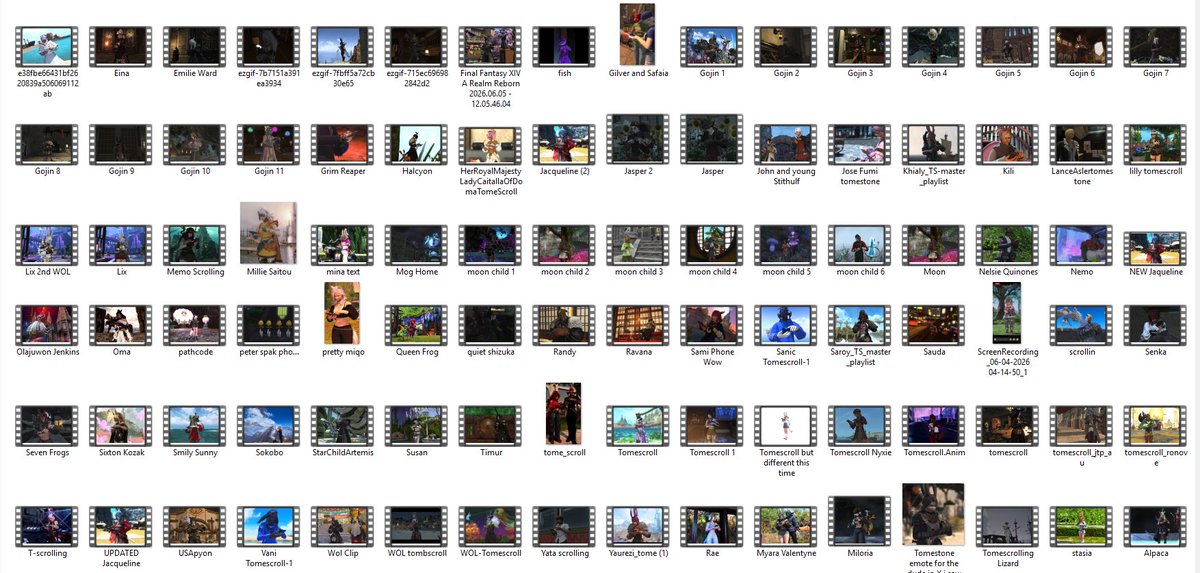Click the 'HerRoyalMajestyLadyCaitallaOfDomaTomeScroll' file name
This screenshot has height=573, width=1200.
click(x=489, y=181)
